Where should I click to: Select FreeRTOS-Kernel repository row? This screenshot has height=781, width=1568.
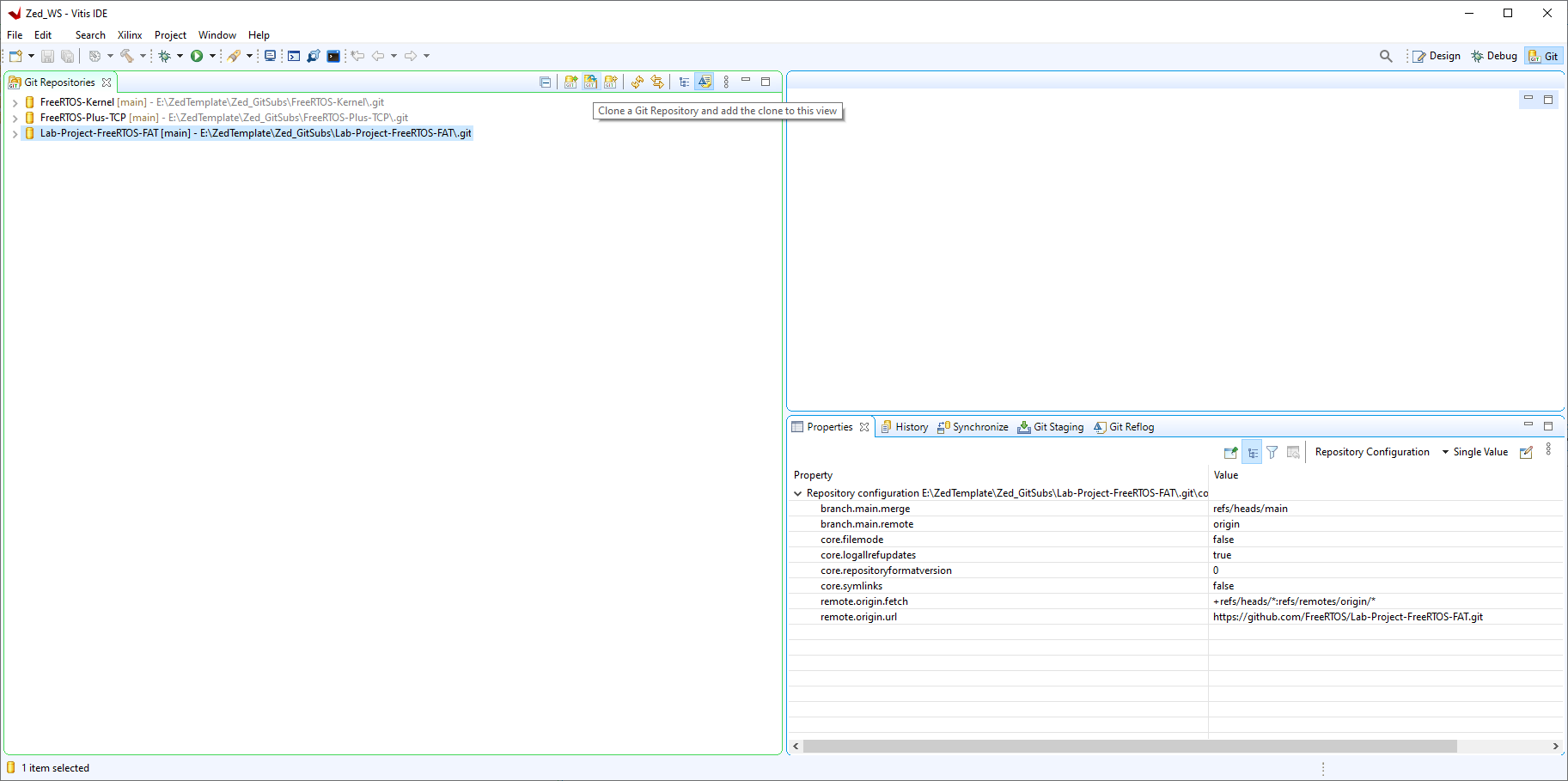point(204,102)
